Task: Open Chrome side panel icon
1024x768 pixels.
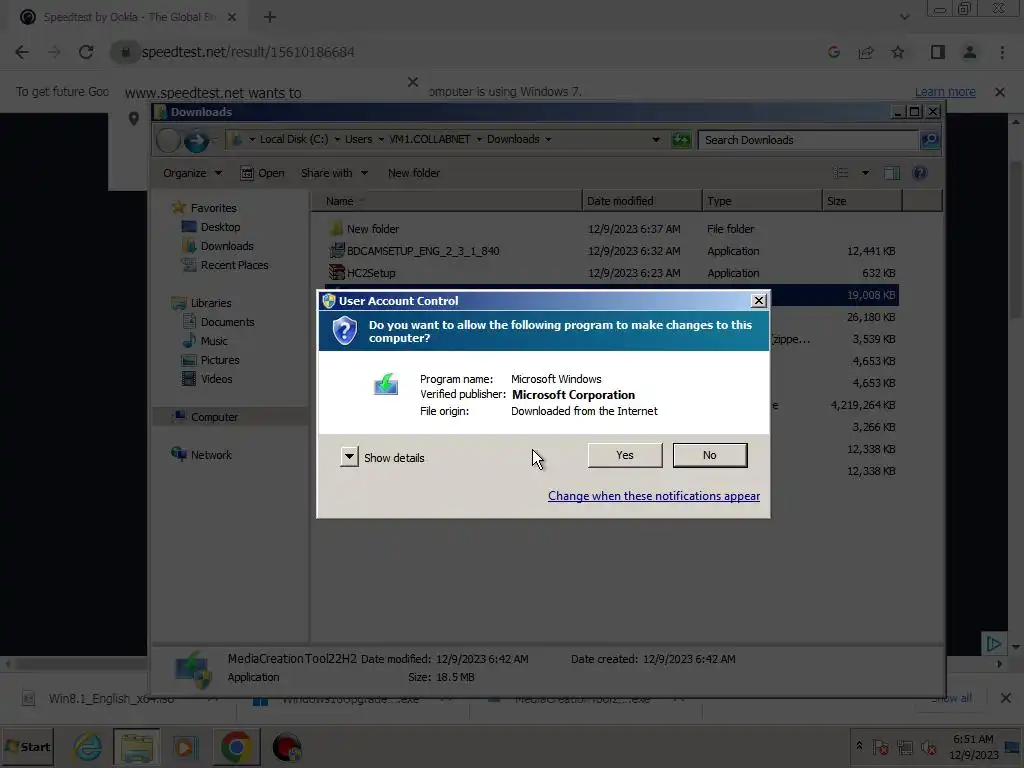Action: click(x=938, y=52)
